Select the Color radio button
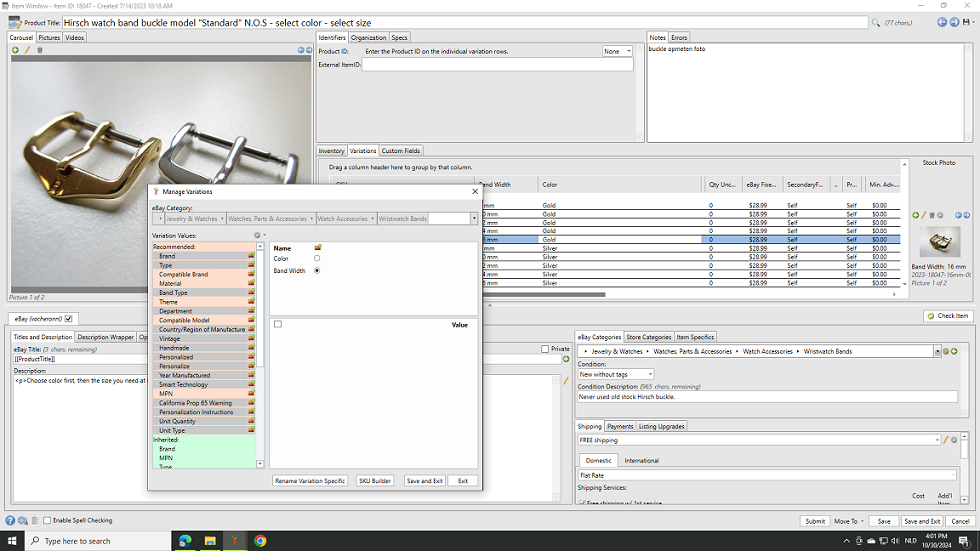980x551 pixels. tap(317, 259)
